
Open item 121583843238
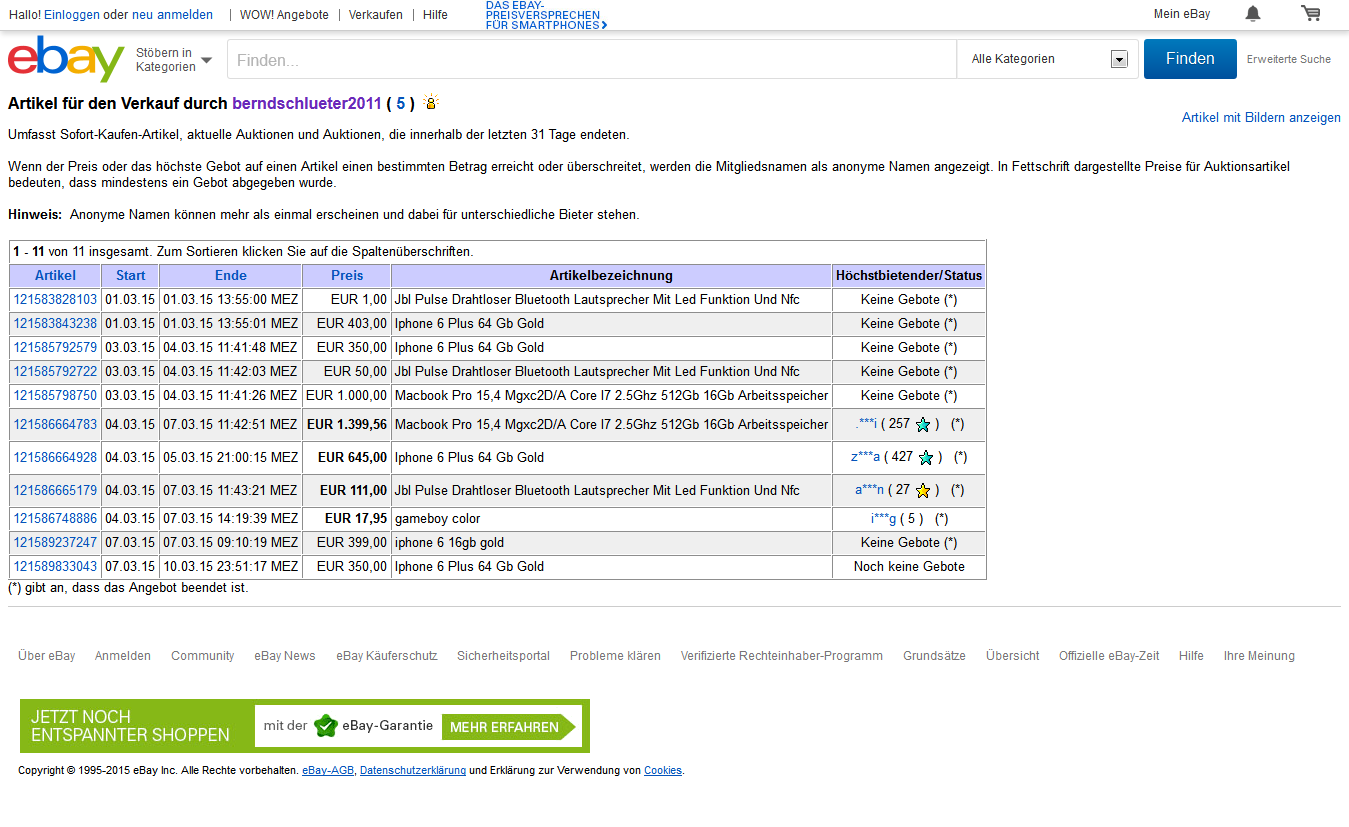(x=55, y=323)
